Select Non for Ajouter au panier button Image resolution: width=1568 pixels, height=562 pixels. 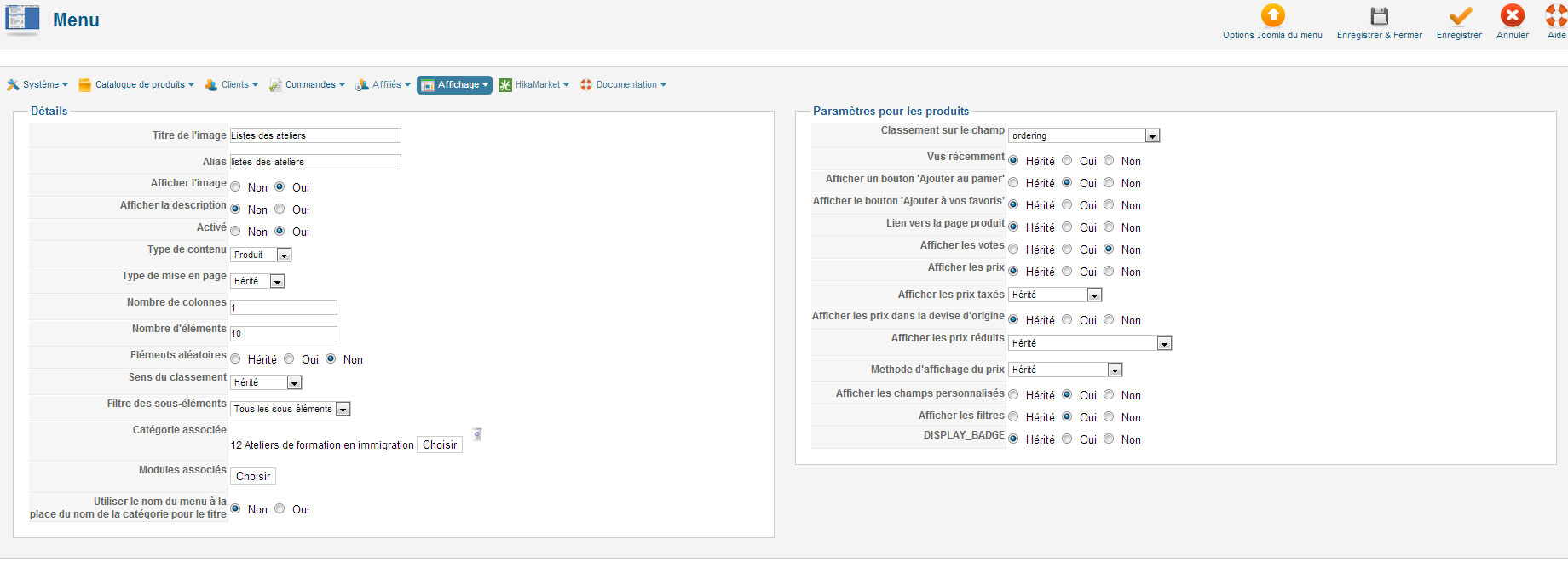coord(1109,182)
